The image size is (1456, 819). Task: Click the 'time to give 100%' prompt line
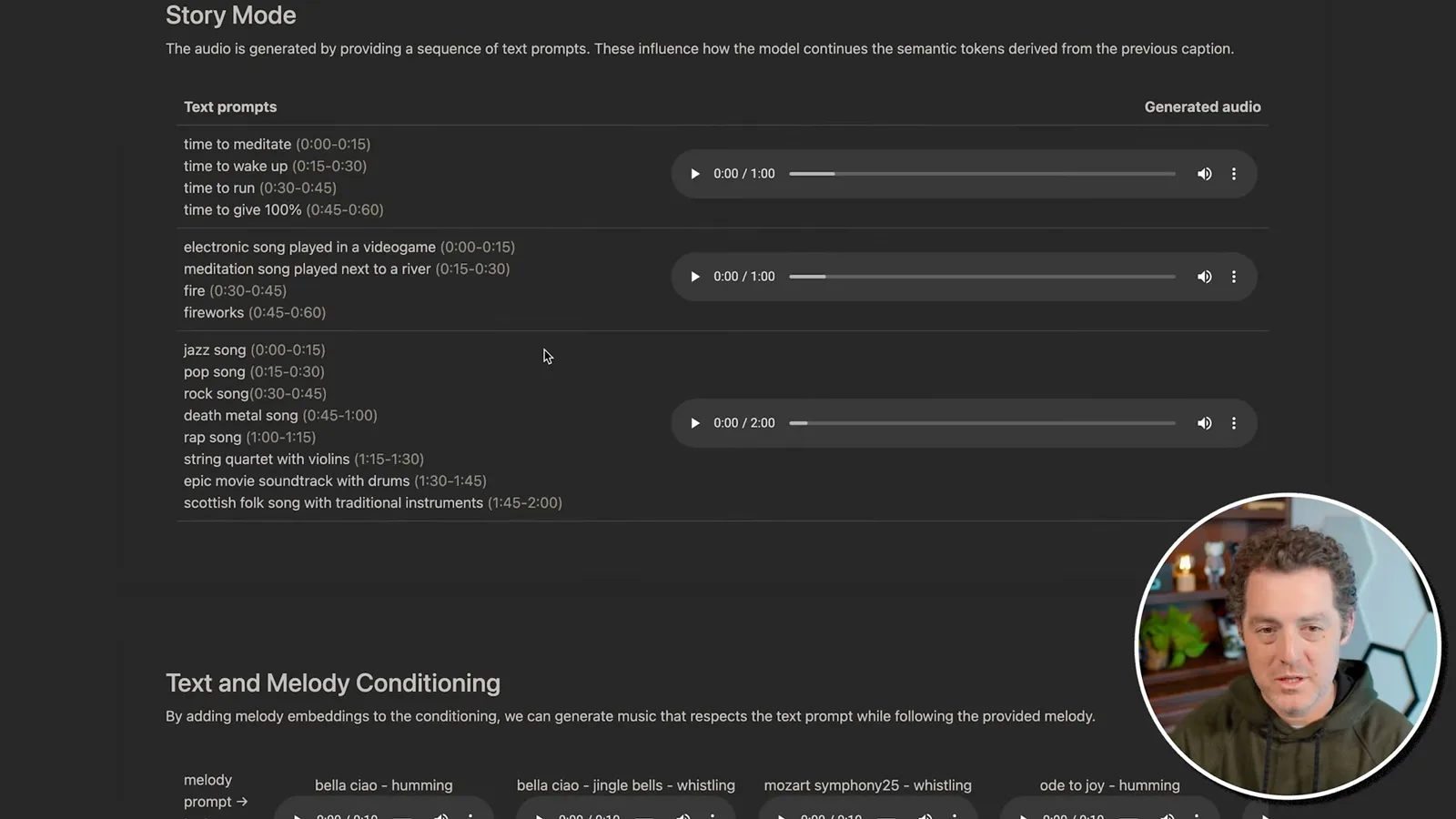[284, 209]
